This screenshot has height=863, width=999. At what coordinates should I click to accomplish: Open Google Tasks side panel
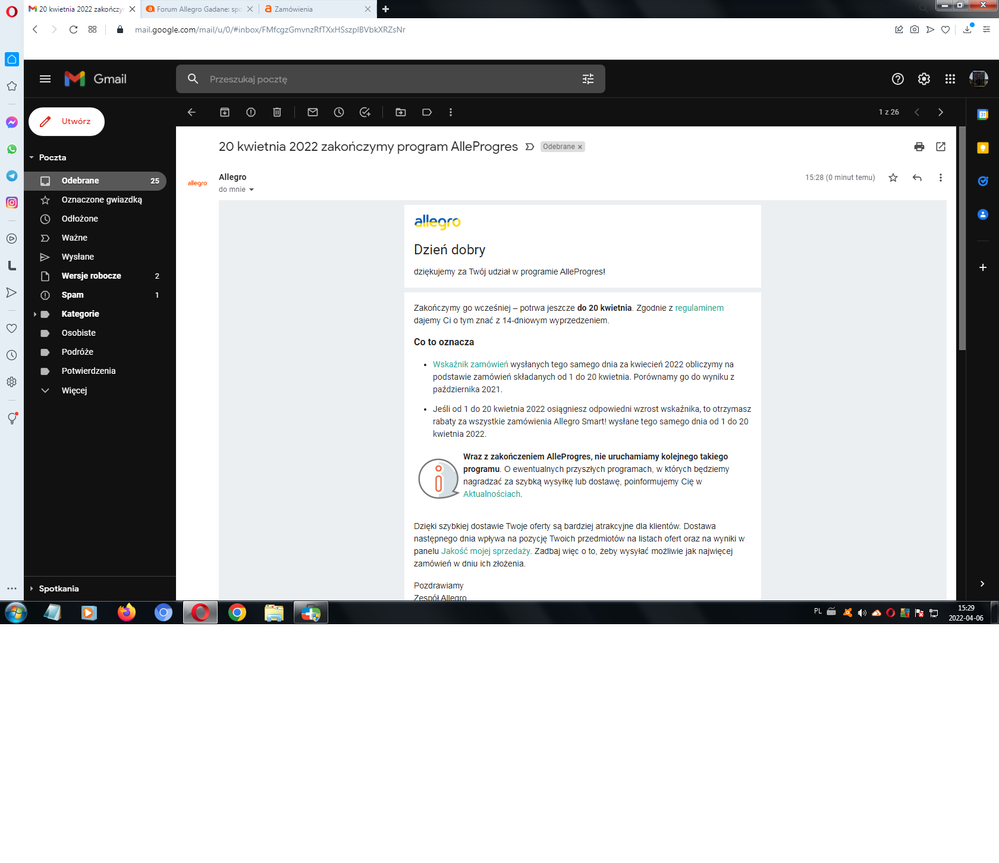[x=982, y=181]
